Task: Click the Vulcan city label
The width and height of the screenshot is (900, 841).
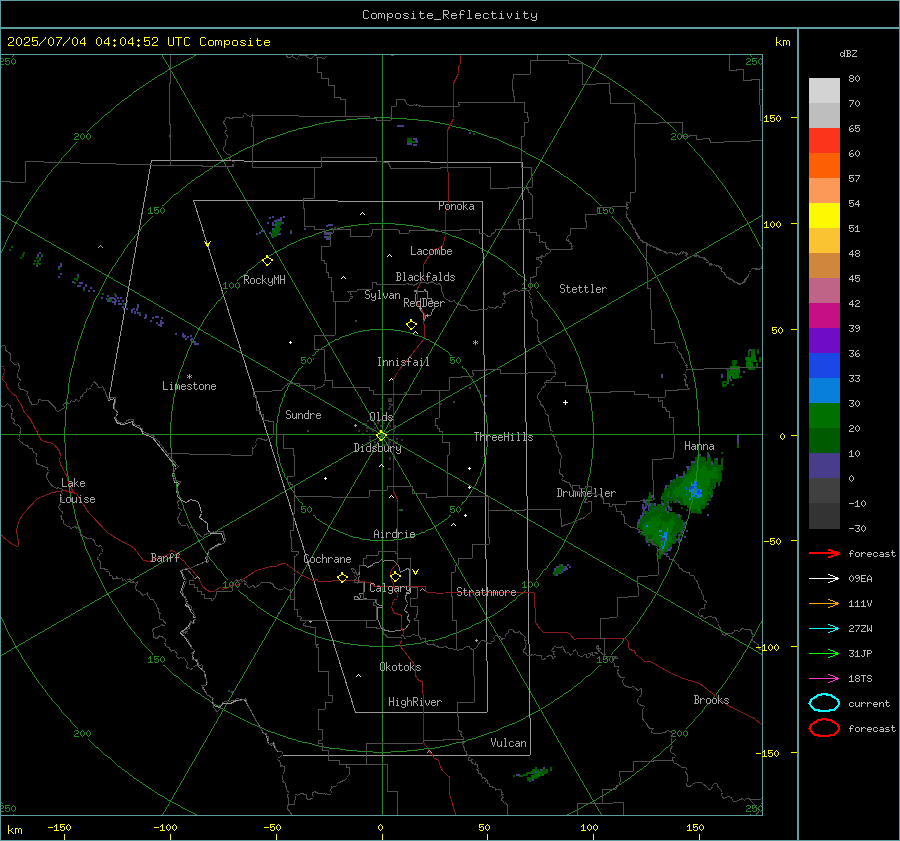Action: click(x=508, y=743)
